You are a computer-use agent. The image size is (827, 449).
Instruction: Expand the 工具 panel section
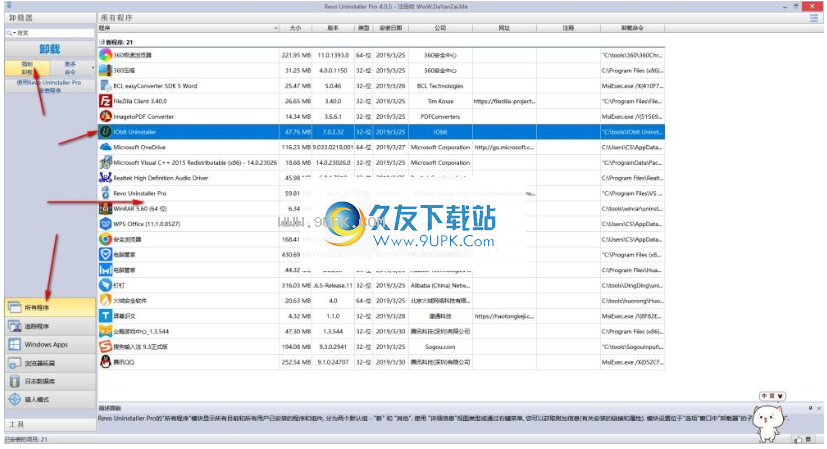coord(51,424)
